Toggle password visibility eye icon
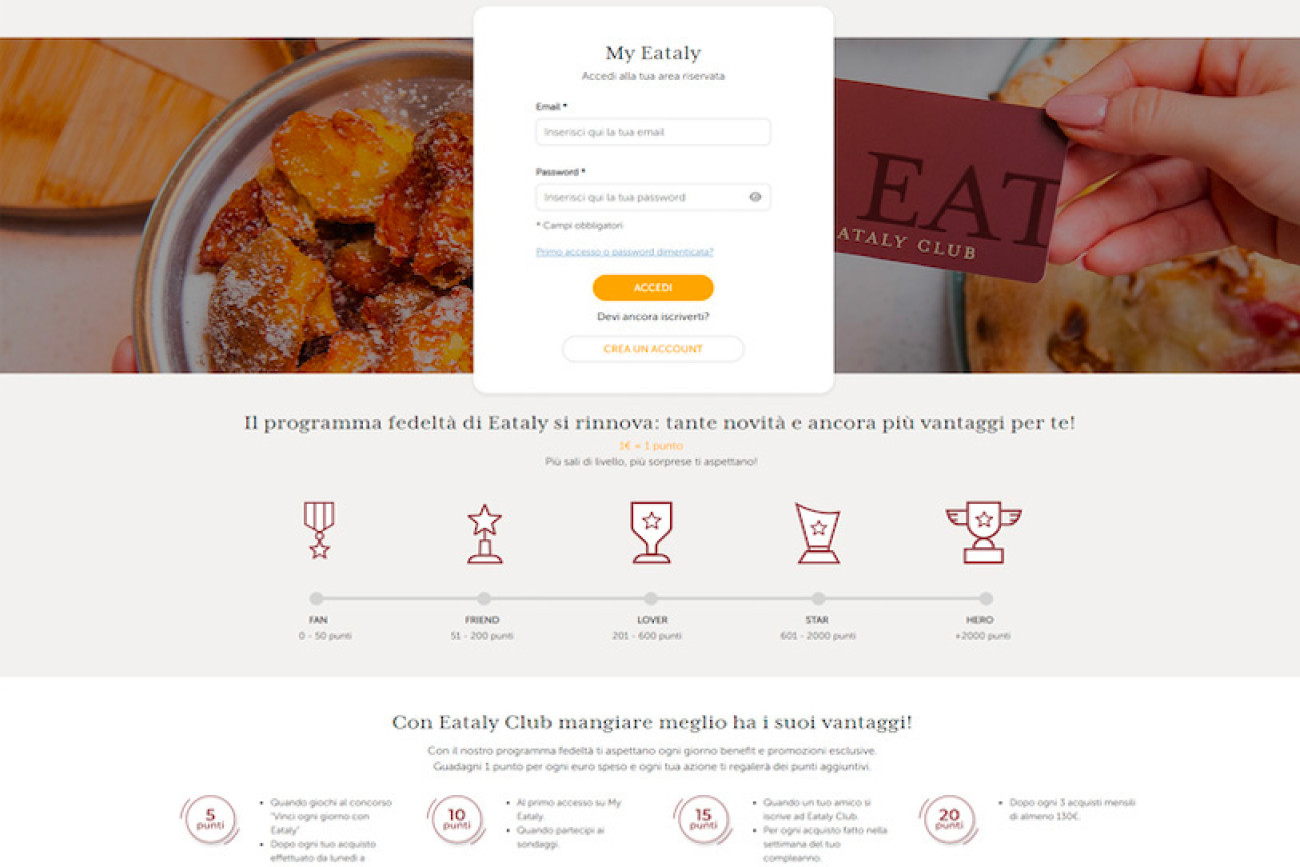This screenshot has width=1300, height=867. click(755, 197)
